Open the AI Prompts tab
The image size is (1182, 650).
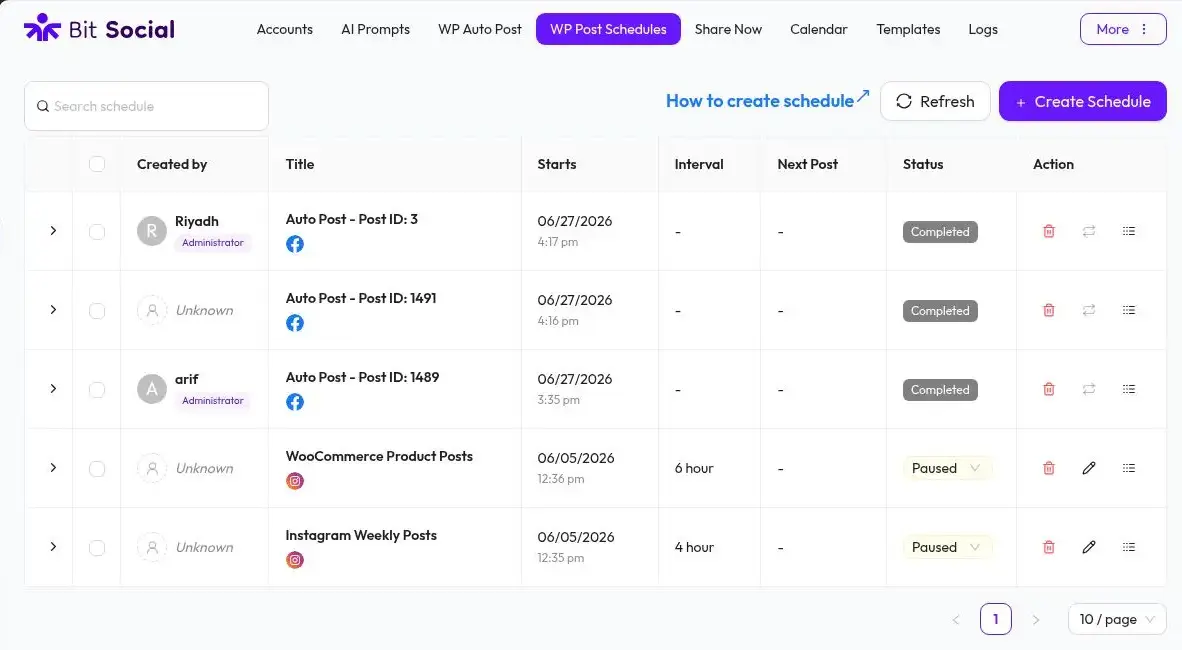coord(375,29)
